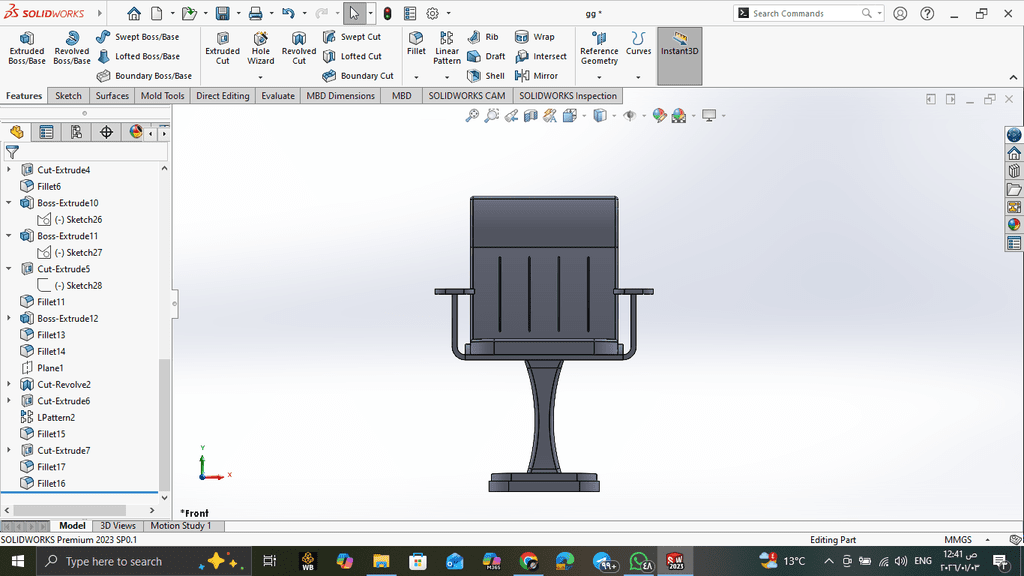Toggle the feature tree filter icon
The width and height of the screenshot is (1024, 576).
point(12,152)
